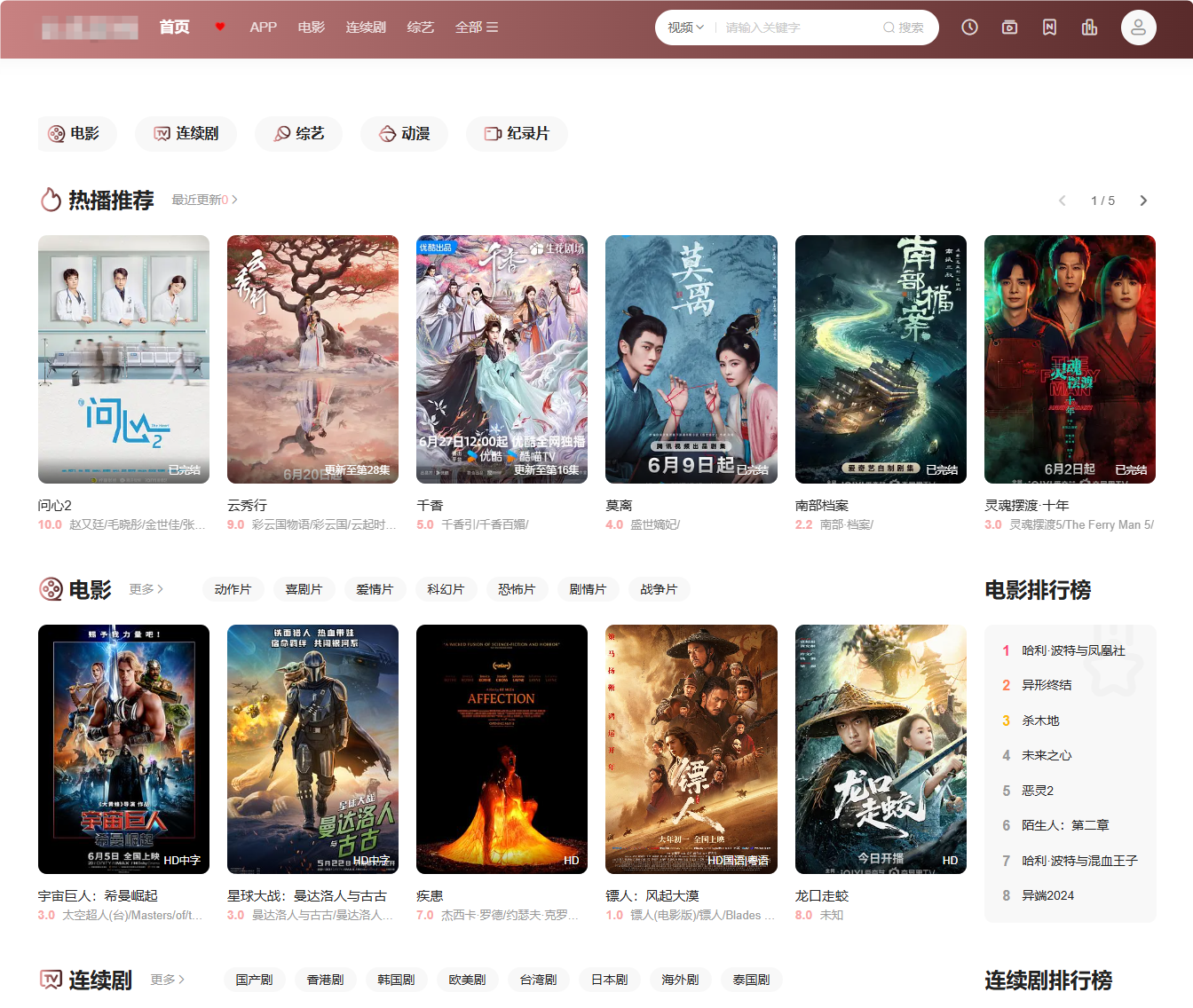Click the film reel icon beside 电影 section
This screenshot has height=1008, width=1193.
[51, 589]
